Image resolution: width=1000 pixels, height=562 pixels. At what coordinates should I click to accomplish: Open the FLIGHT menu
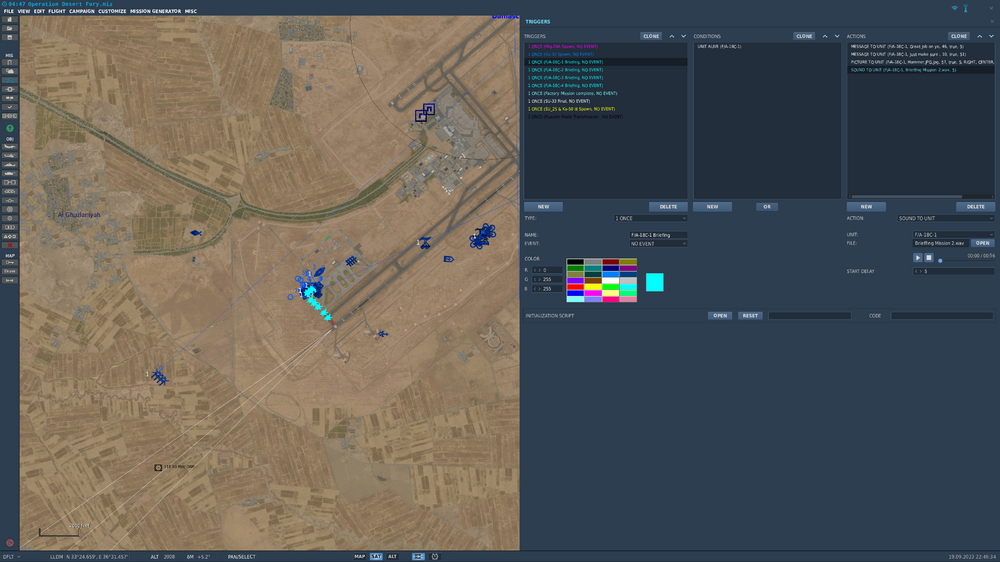[x=57, y=11]
